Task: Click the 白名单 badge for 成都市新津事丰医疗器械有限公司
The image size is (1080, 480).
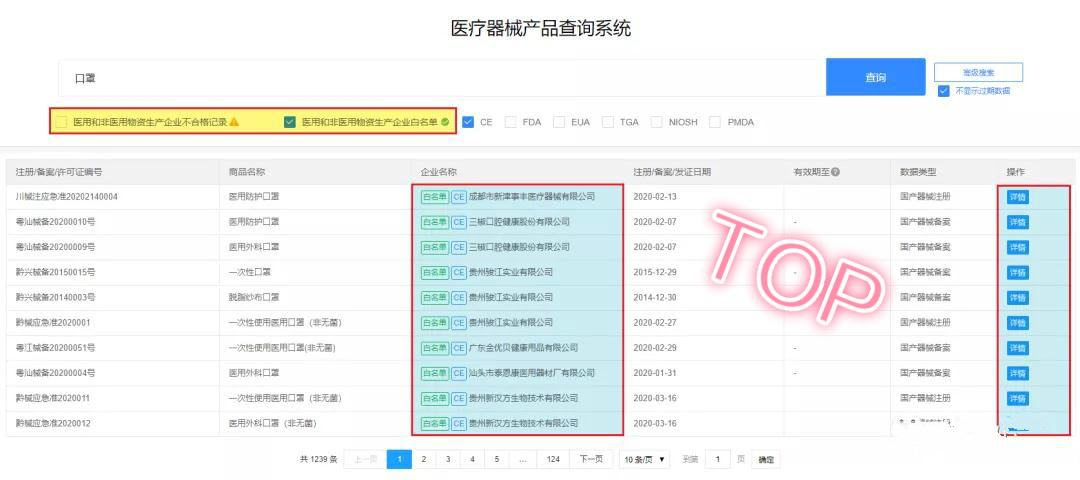Action: [435, 197]
